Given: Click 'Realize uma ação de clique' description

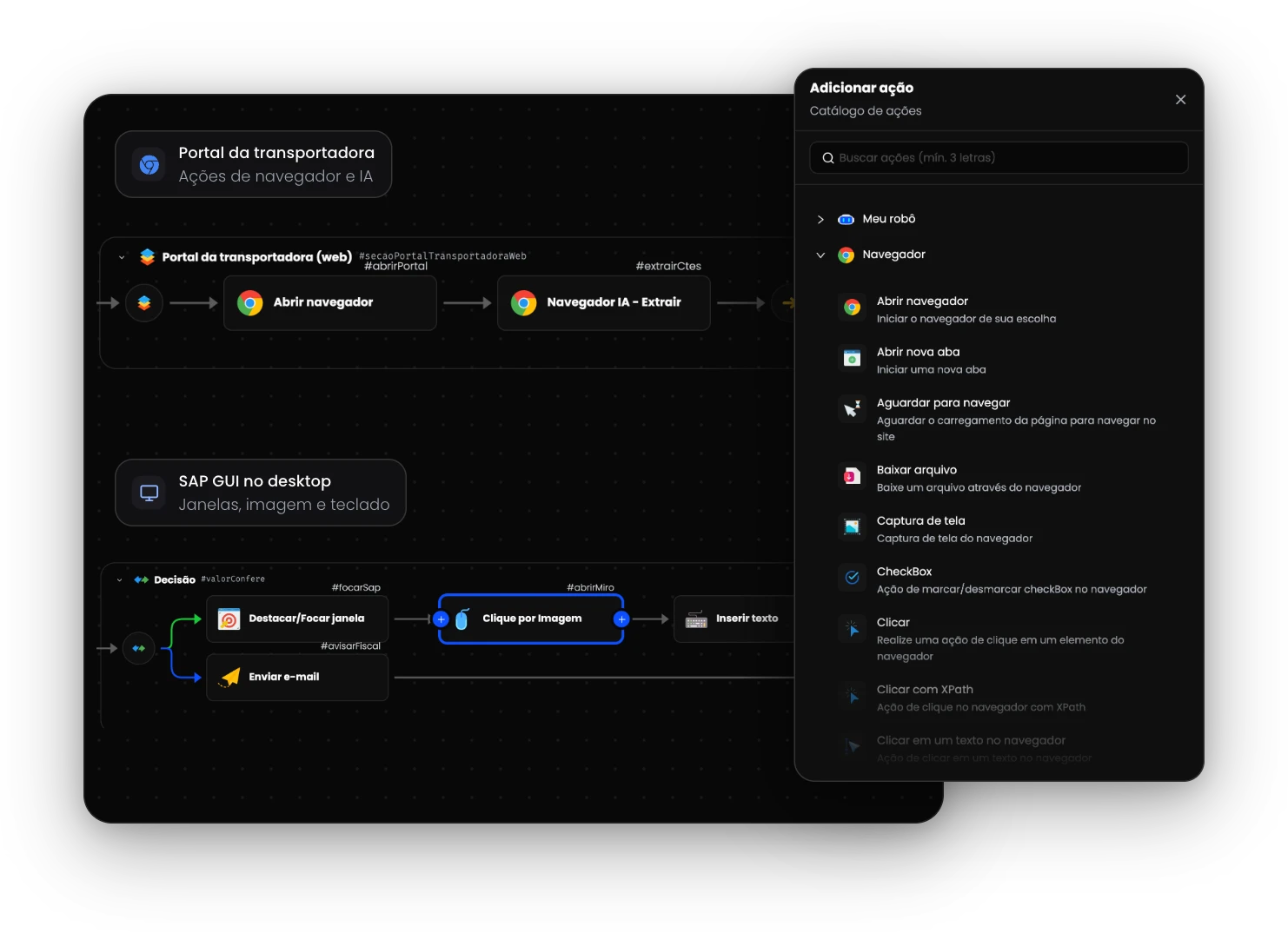Looking at the screenshot, I should [x=1000, y=648].
